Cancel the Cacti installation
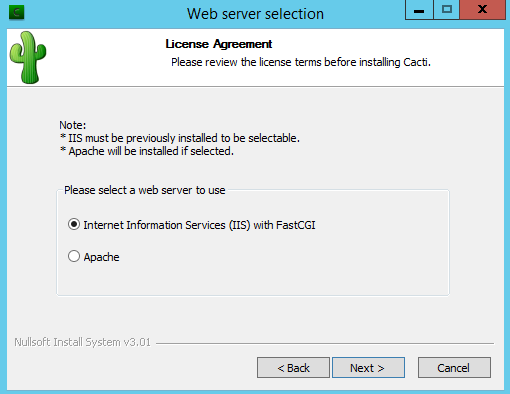 [454, 368]
